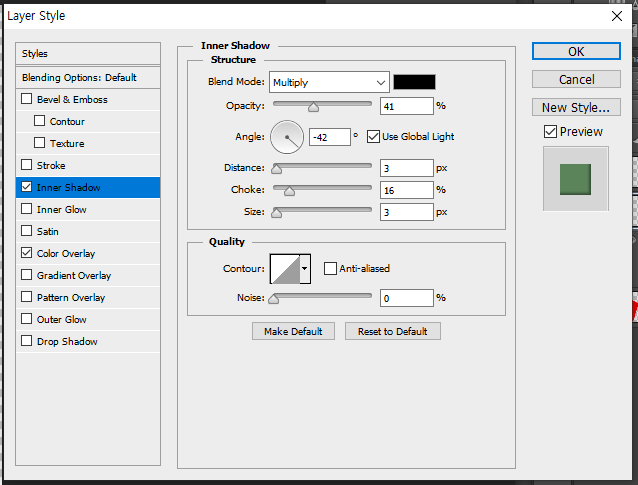Select the Bevel & Emboss style row
Image resolution: width=638 pixels, height=485 pixels.
click(x=88, y=99)
